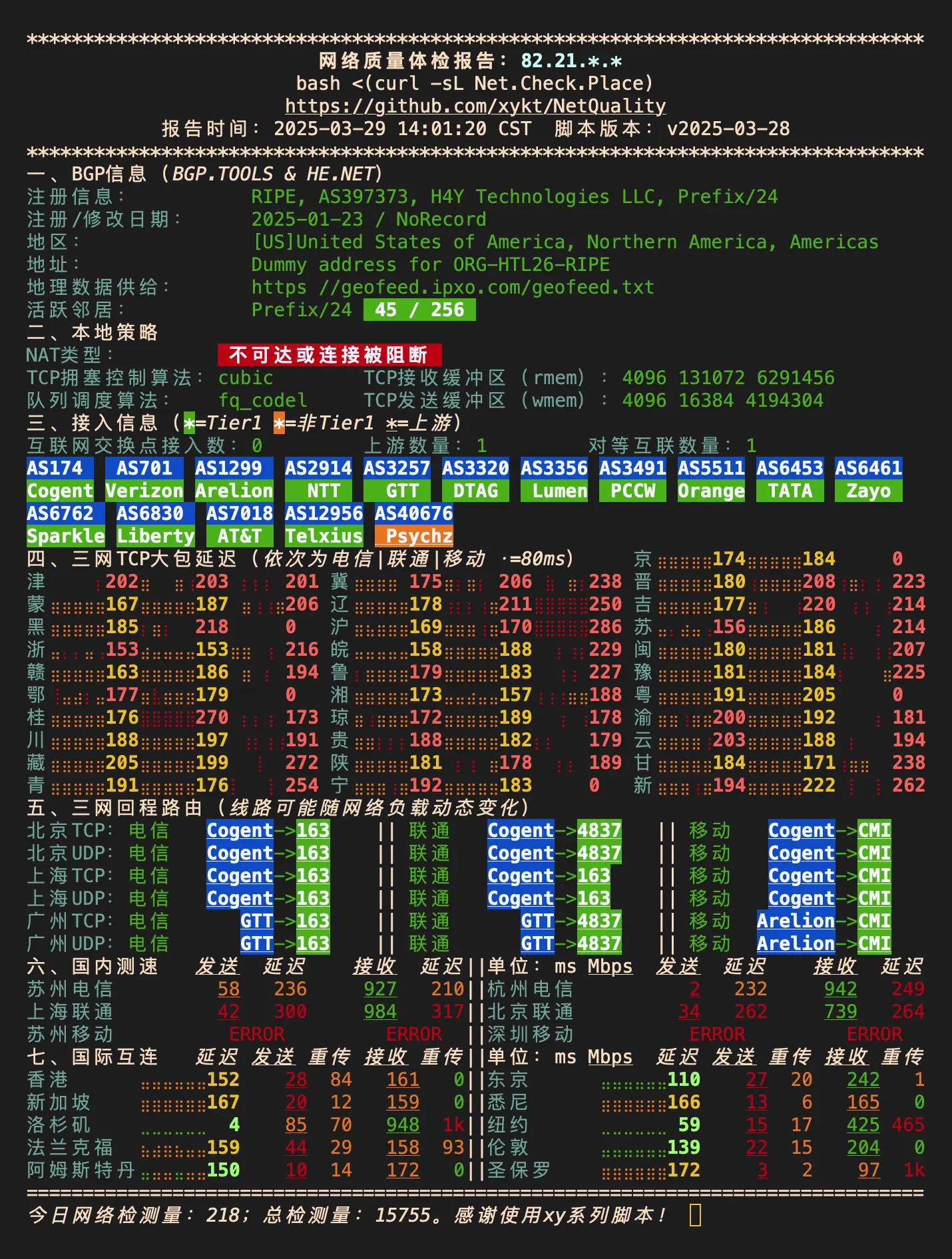The image size is (952, 1259).
Task: Select the congestion algorithm value cubic
Action: click(246, 378)
